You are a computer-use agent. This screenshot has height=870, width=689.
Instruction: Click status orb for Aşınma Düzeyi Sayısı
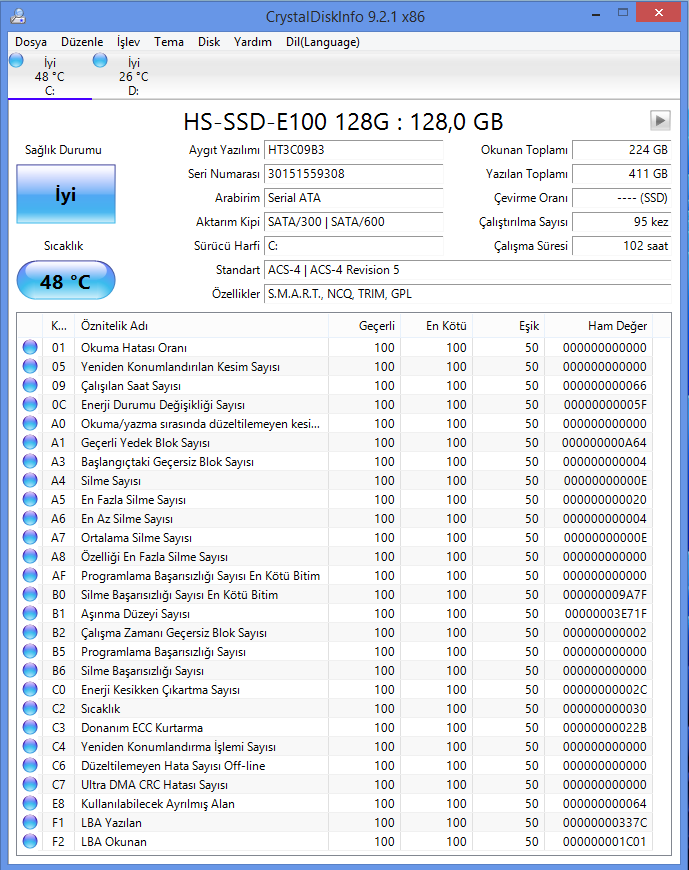(30, 613)
